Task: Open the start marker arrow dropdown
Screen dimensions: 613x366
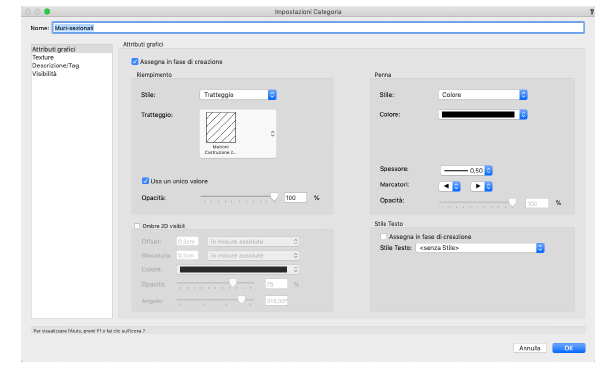Action: (x=450, y=187)
